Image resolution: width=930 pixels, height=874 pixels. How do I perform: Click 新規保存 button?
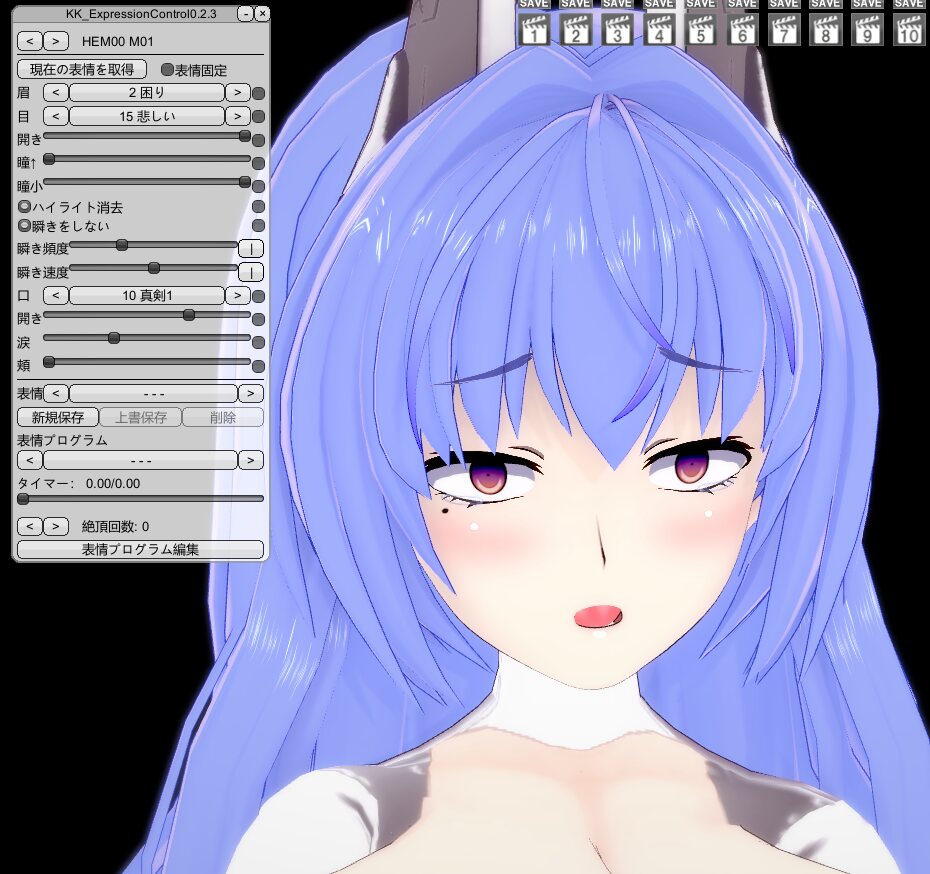[x=58, y=417]
